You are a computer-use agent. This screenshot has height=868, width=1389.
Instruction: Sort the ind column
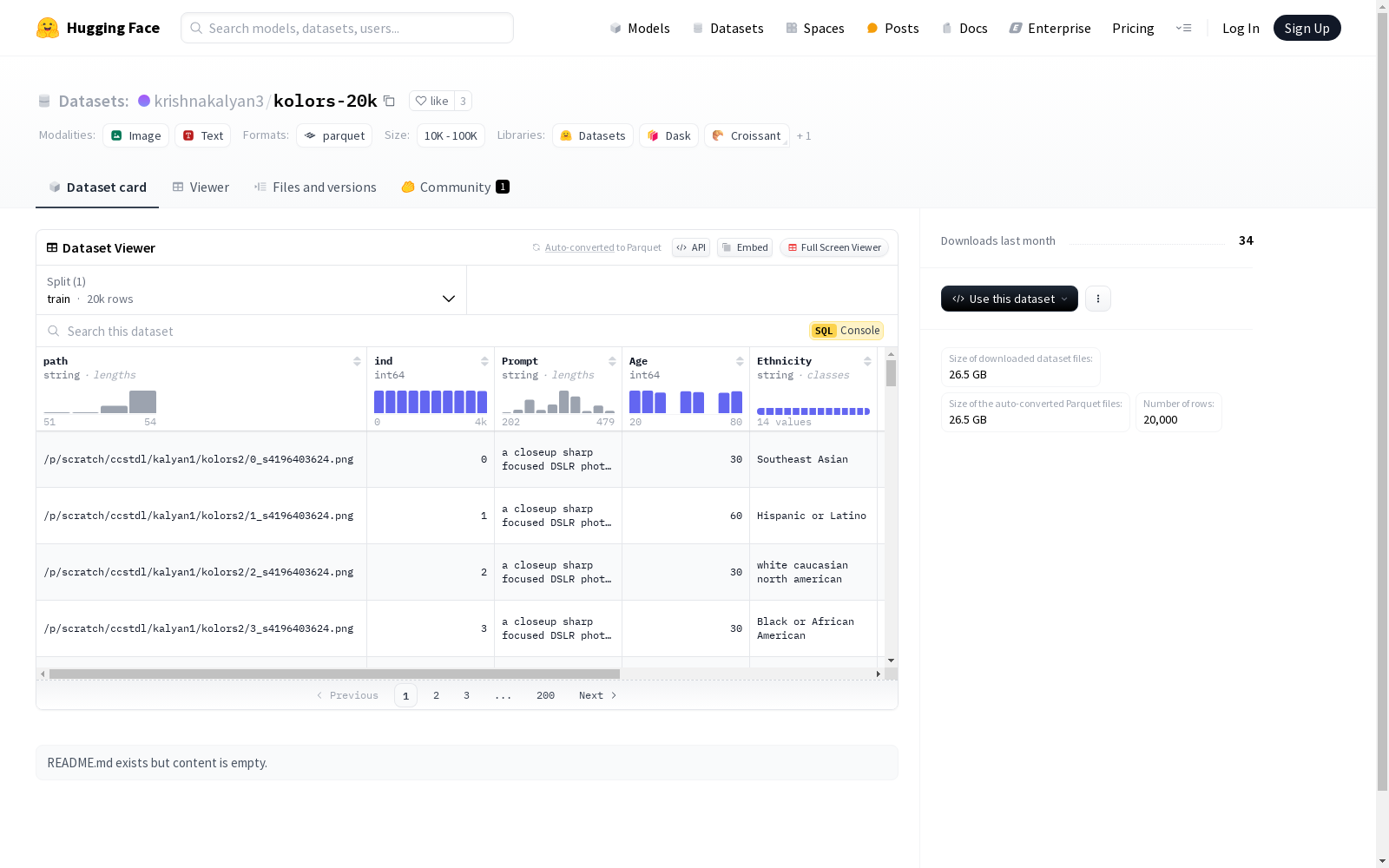[x=484, y=361]
